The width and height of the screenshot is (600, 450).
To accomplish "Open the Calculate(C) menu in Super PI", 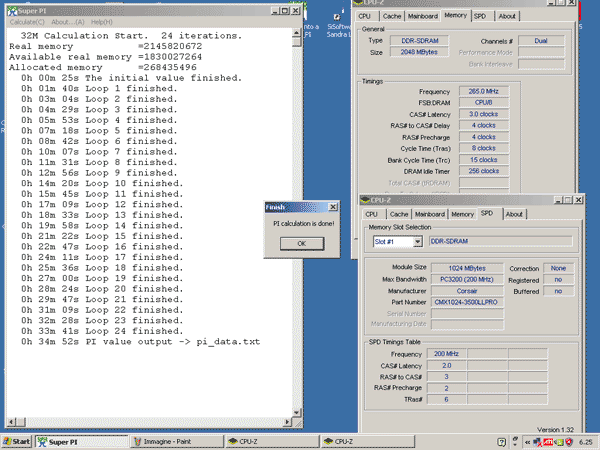I will coord(27,22).
